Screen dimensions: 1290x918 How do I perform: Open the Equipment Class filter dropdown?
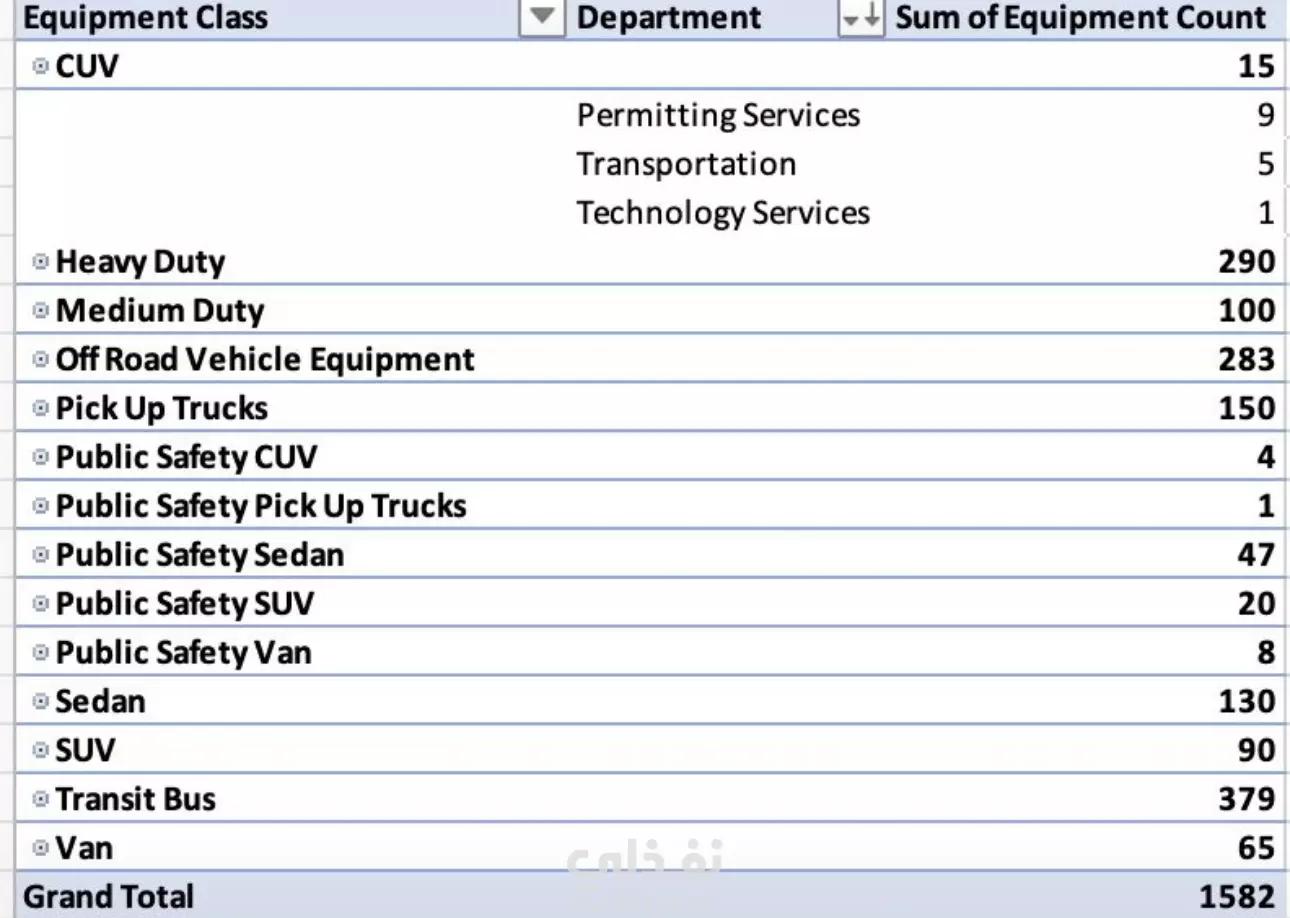(x=543, y=18)
